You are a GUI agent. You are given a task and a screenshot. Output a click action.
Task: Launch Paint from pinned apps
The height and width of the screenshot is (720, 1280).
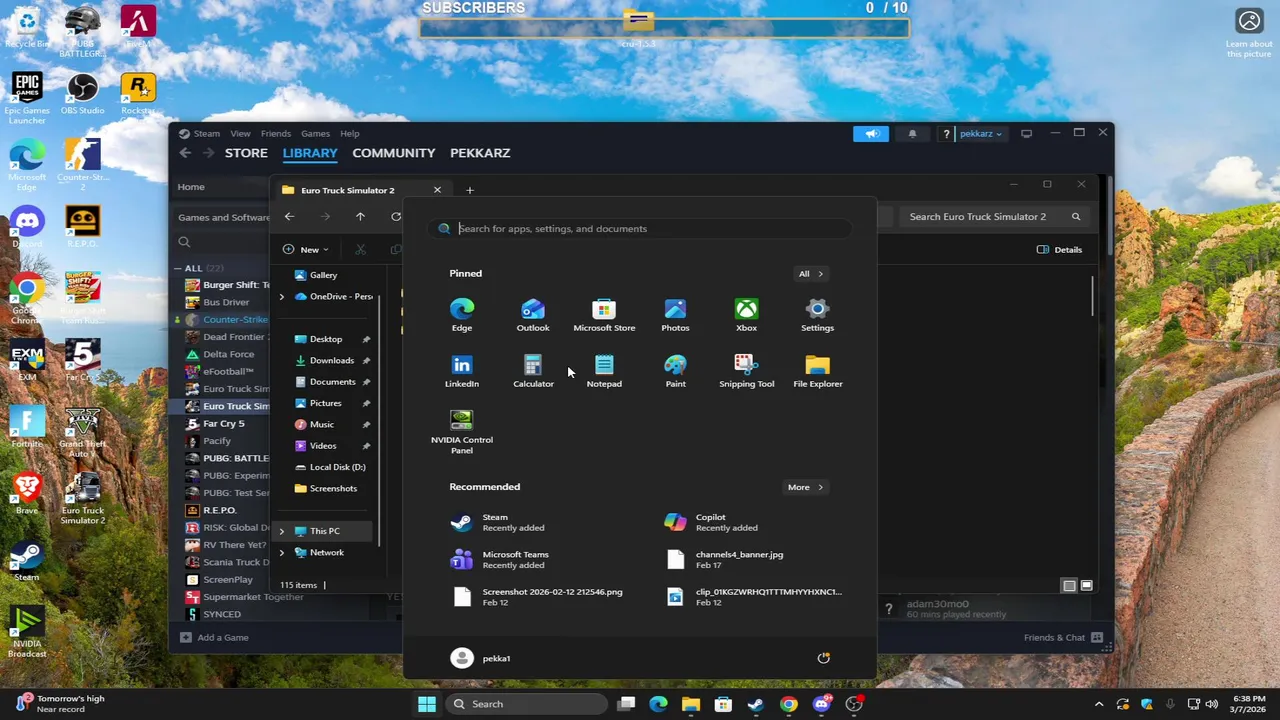coord(675,371)
